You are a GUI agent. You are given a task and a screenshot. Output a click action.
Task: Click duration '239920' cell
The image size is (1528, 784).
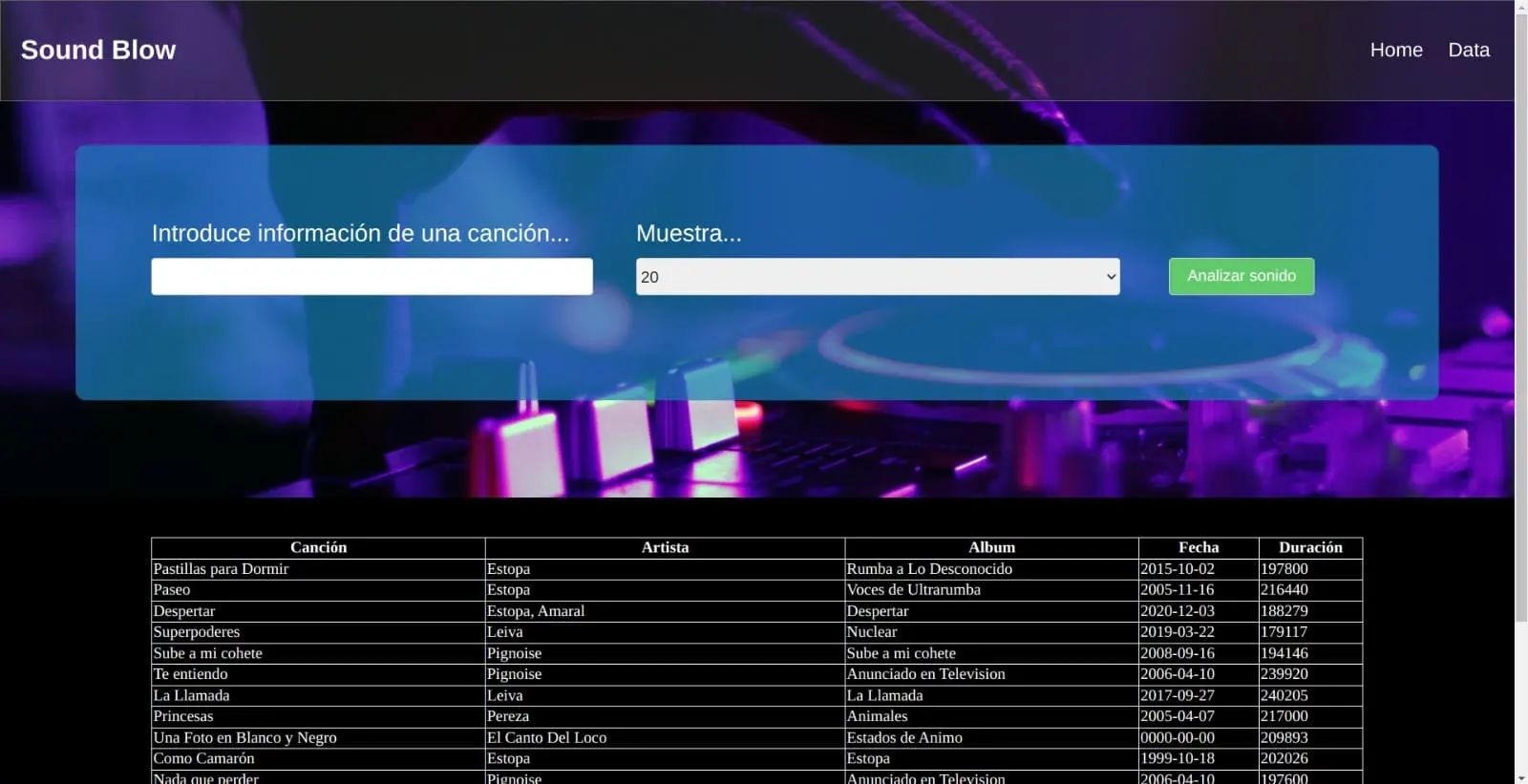click(1310, 674)
